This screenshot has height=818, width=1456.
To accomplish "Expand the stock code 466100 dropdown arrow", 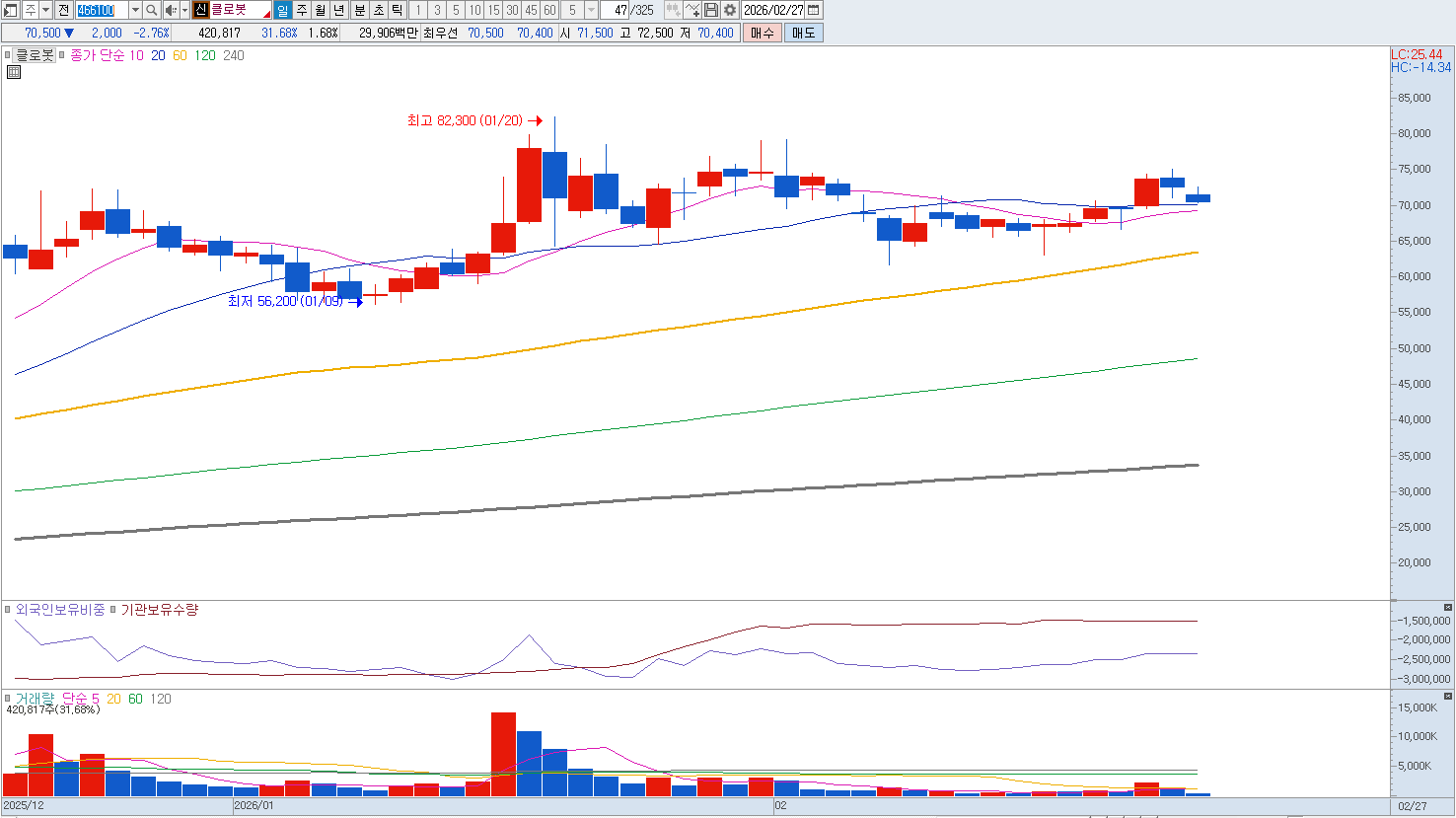I will [135, 10].
